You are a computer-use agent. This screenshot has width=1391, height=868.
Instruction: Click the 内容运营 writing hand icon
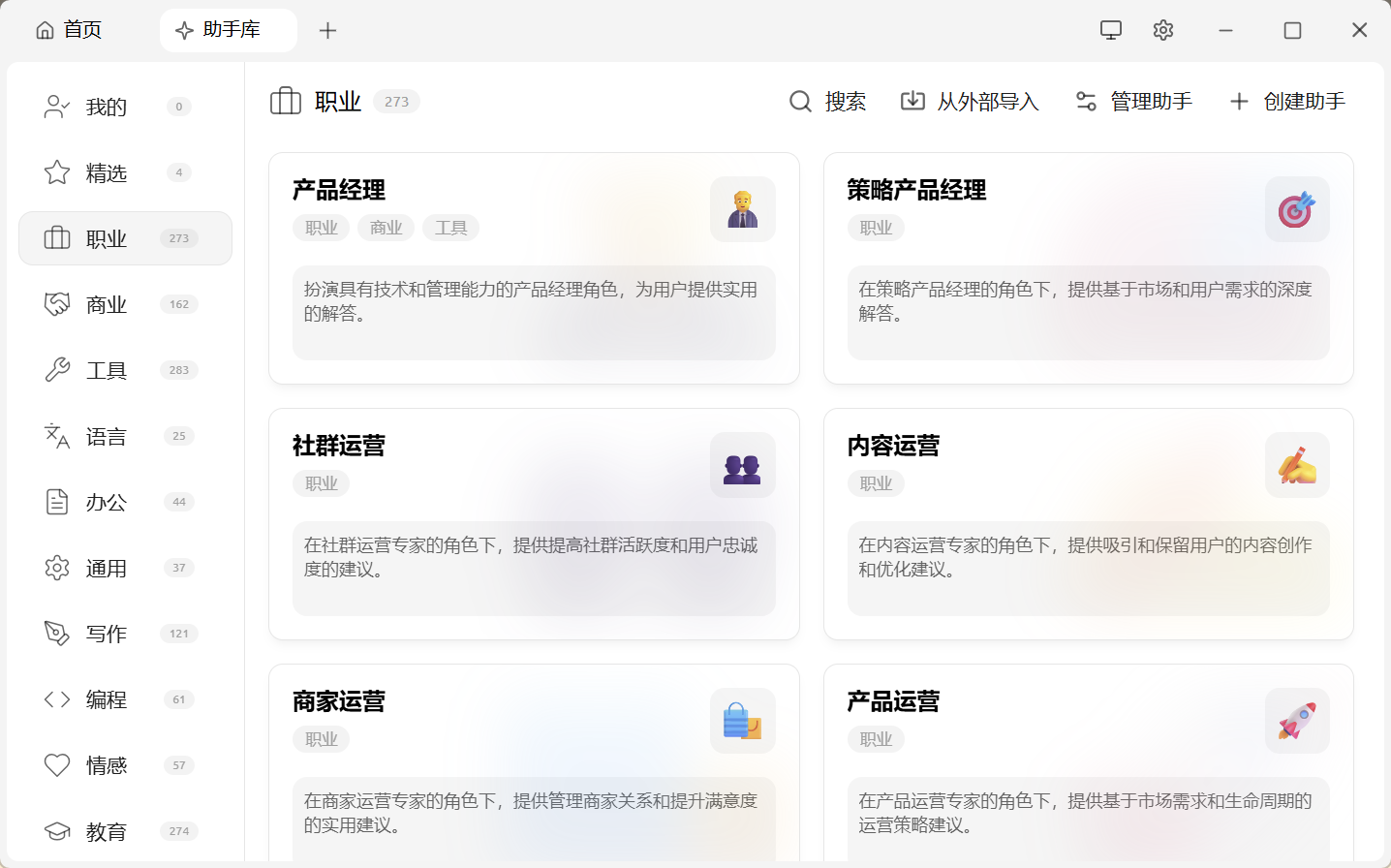tap(1297, 465)
